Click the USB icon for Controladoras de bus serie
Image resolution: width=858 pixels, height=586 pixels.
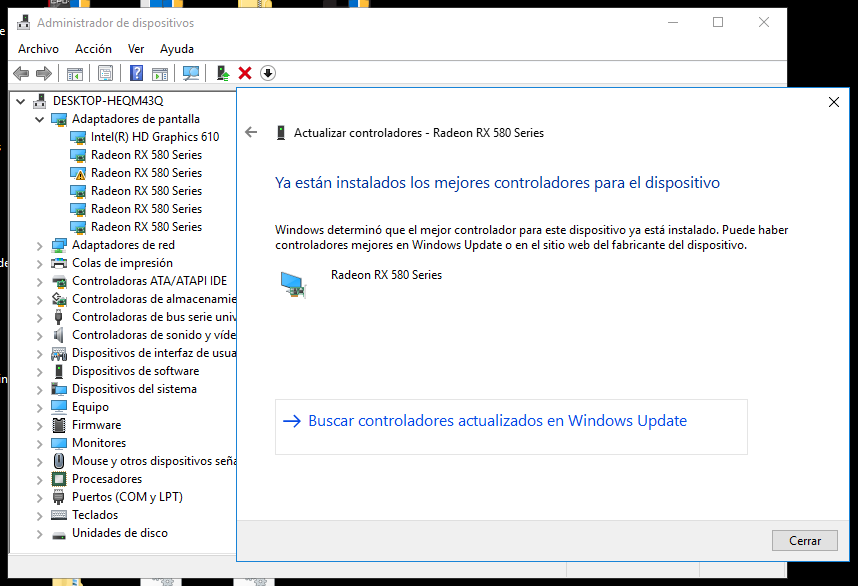pos(59,317)
